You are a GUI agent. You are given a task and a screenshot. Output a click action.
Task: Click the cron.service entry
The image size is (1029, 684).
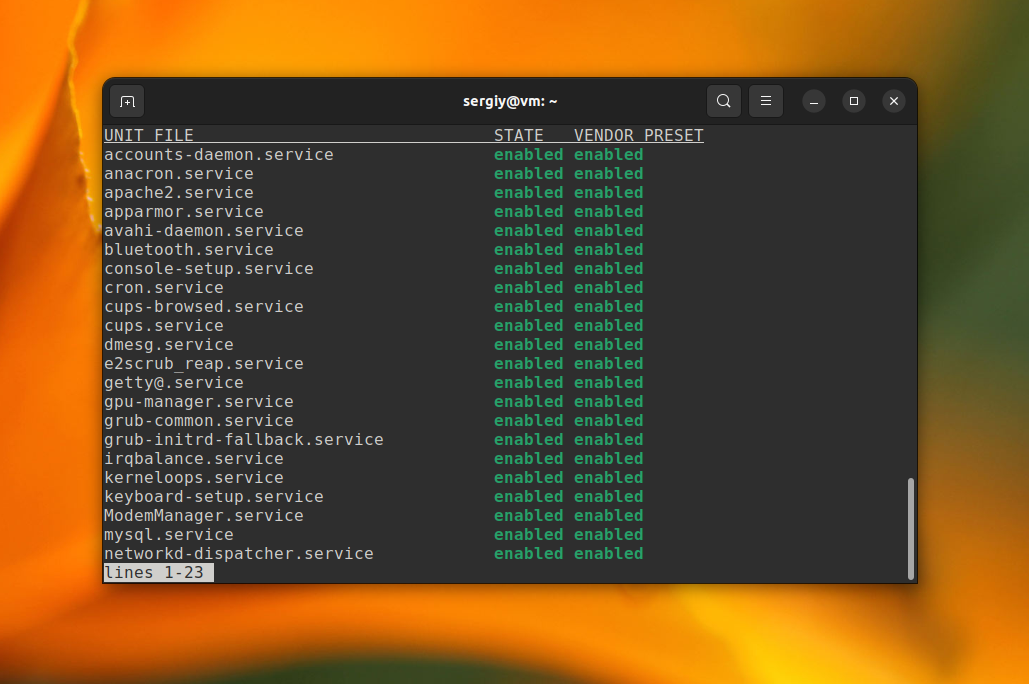pyautogui.click(x=164, y=288)
